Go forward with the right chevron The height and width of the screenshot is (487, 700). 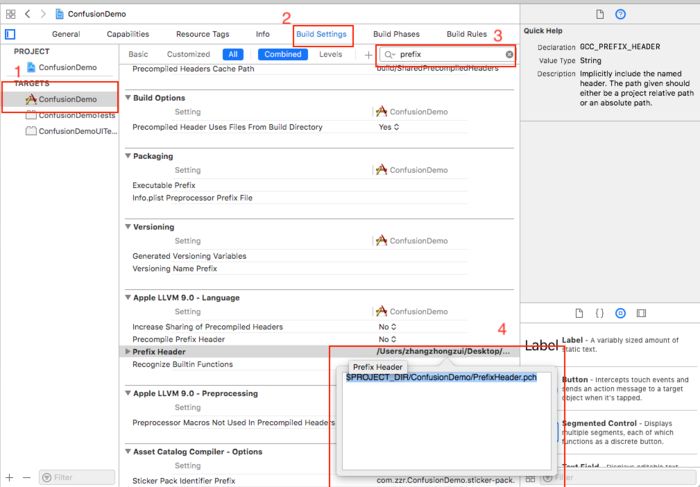(43, 14)
